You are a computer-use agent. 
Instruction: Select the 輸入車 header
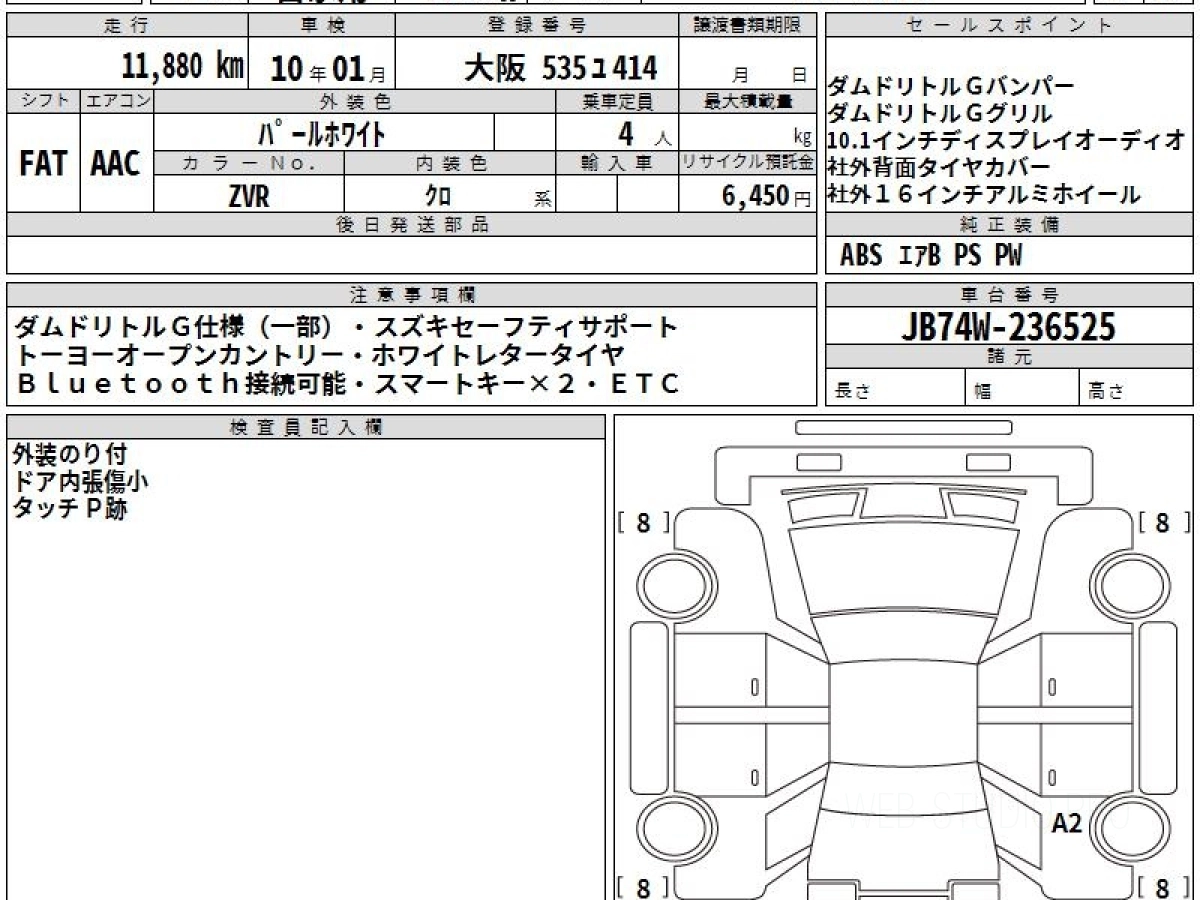click(617, 163)
